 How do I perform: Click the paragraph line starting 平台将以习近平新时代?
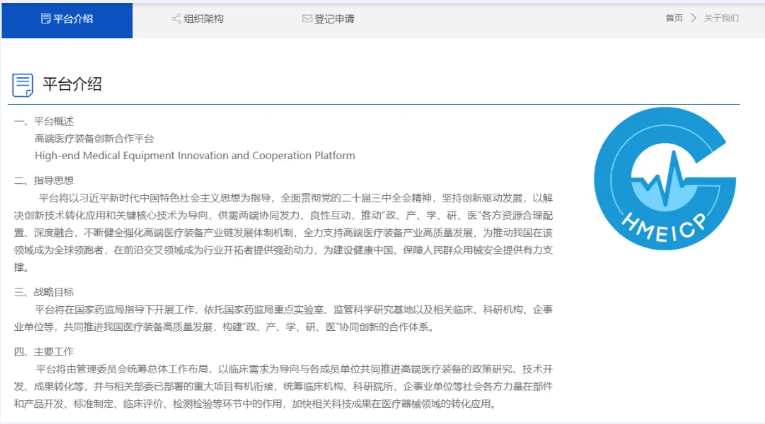295,198
